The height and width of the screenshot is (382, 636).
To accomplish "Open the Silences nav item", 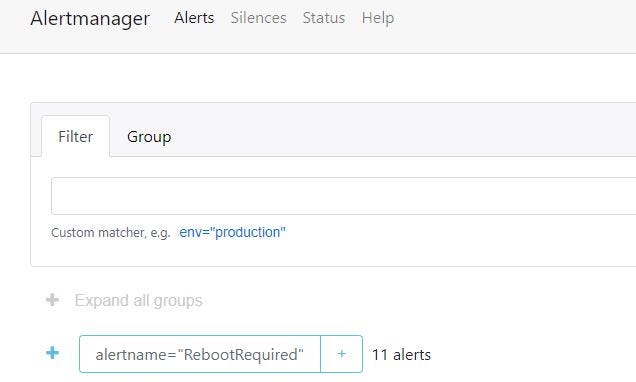I will click(x=258, y=18).
